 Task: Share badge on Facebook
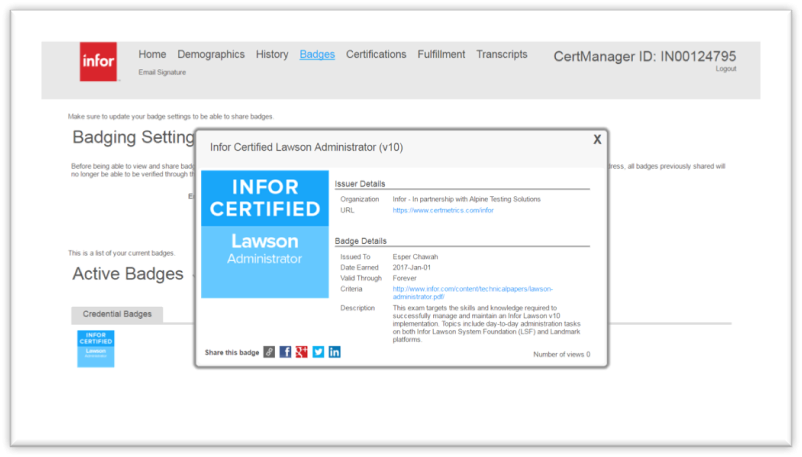(x=285, y=352)
